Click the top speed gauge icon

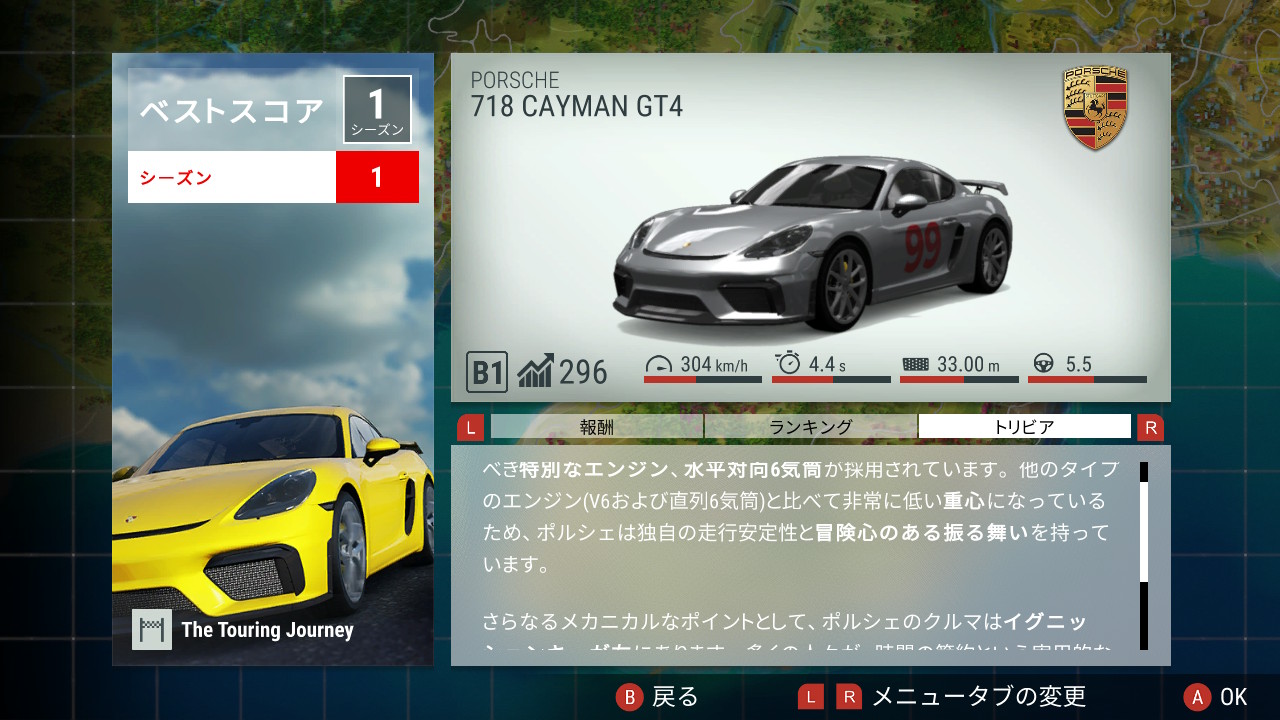tap(660, 364)
